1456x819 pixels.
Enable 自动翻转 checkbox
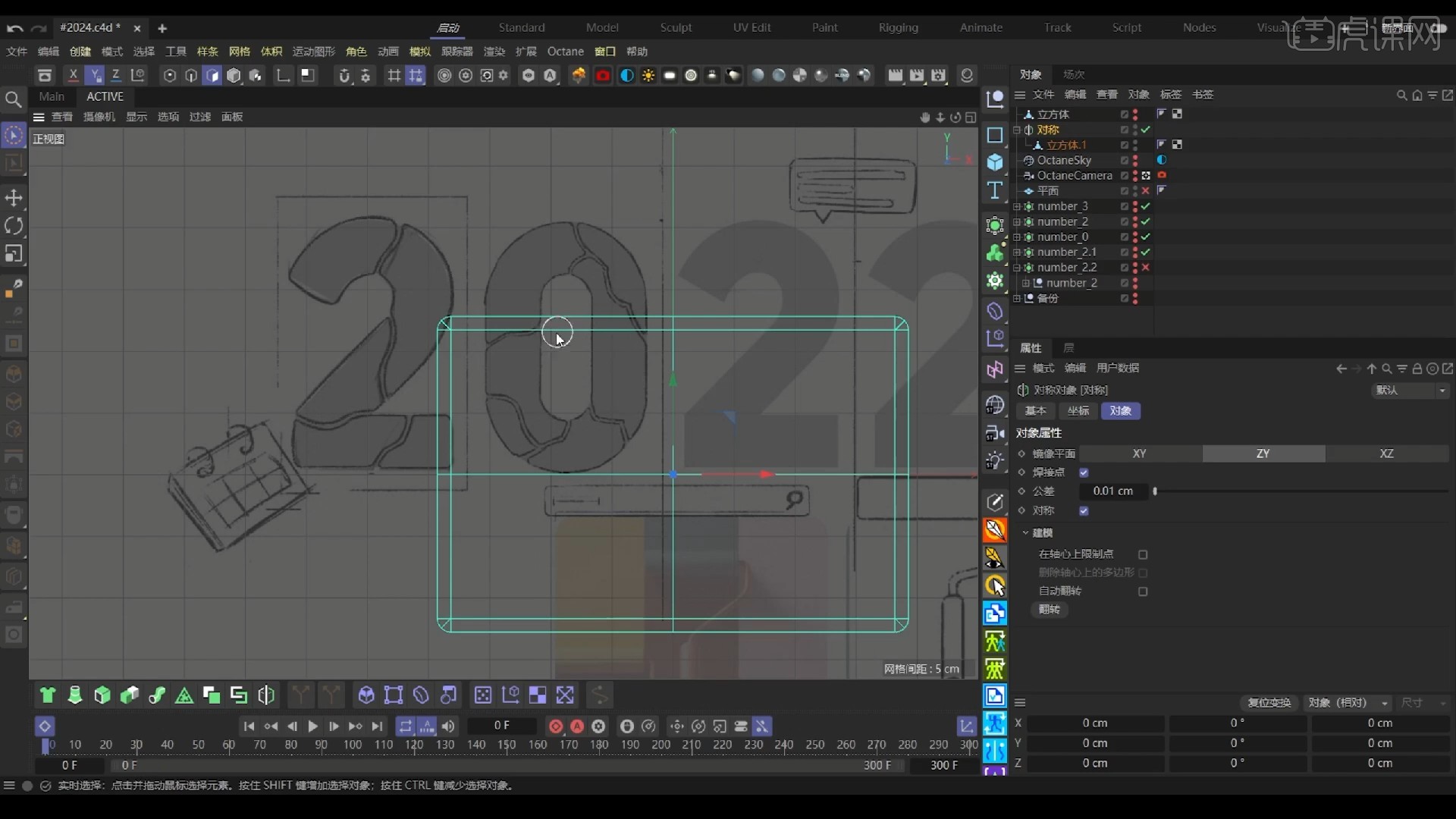[x=1143, y=591]
